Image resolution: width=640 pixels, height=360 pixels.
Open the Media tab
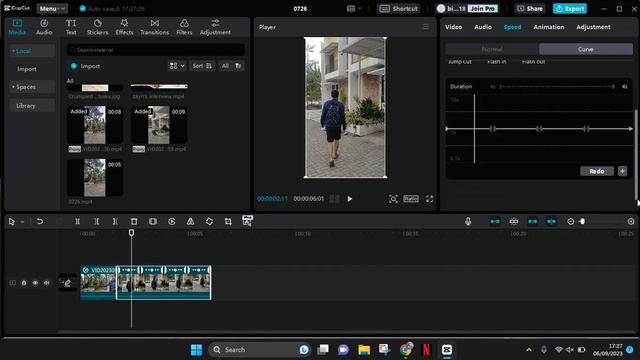(x=17, y=27)
